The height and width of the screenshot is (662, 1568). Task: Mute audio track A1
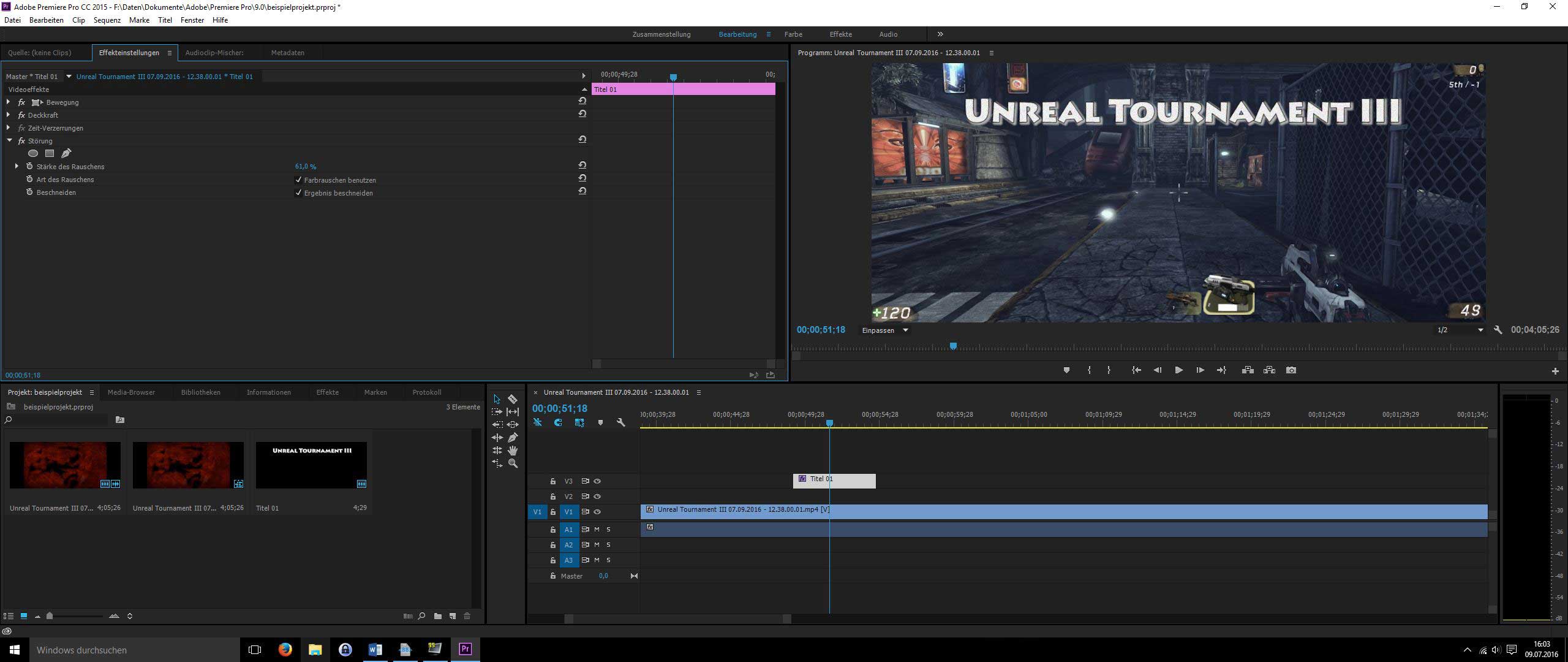tap(597, 529)
